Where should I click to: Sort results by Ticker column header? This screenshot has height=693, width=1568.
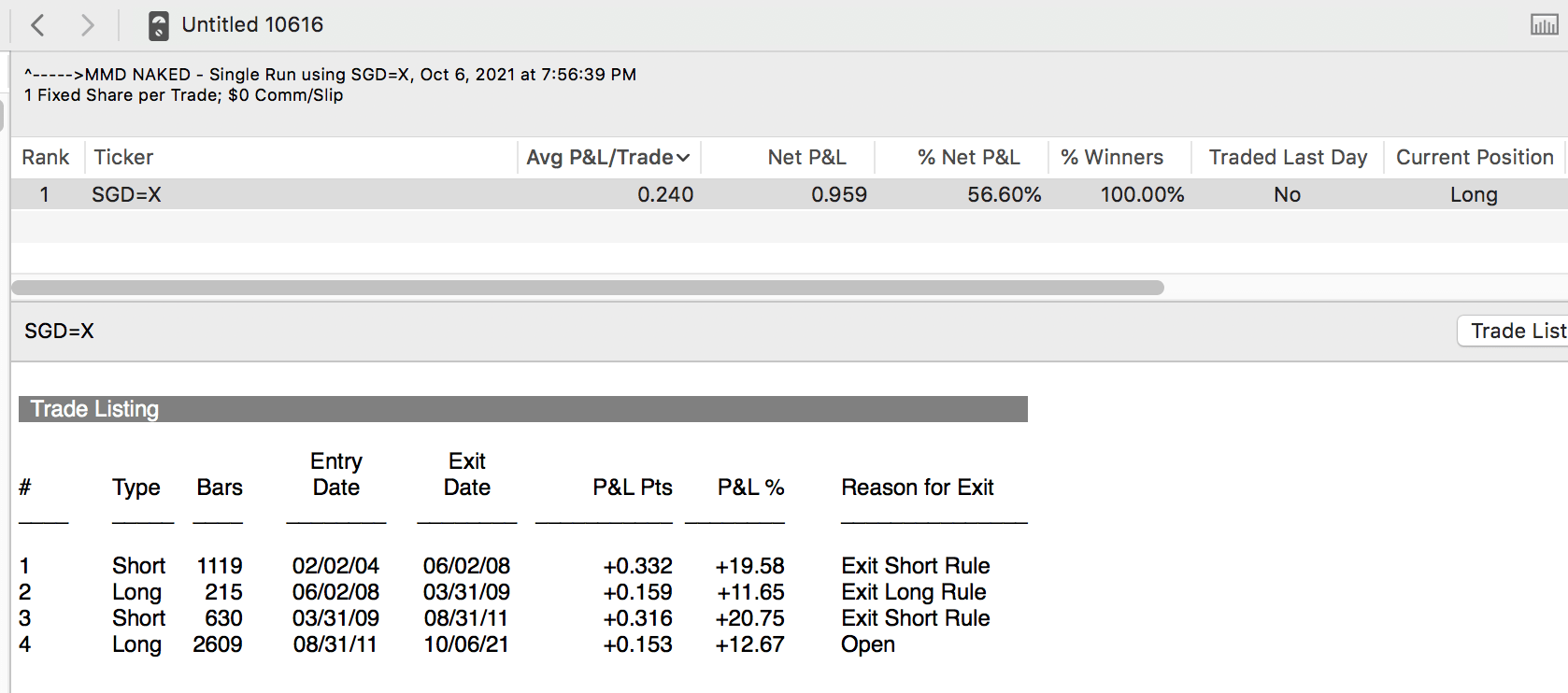click(x=123, y=158)
